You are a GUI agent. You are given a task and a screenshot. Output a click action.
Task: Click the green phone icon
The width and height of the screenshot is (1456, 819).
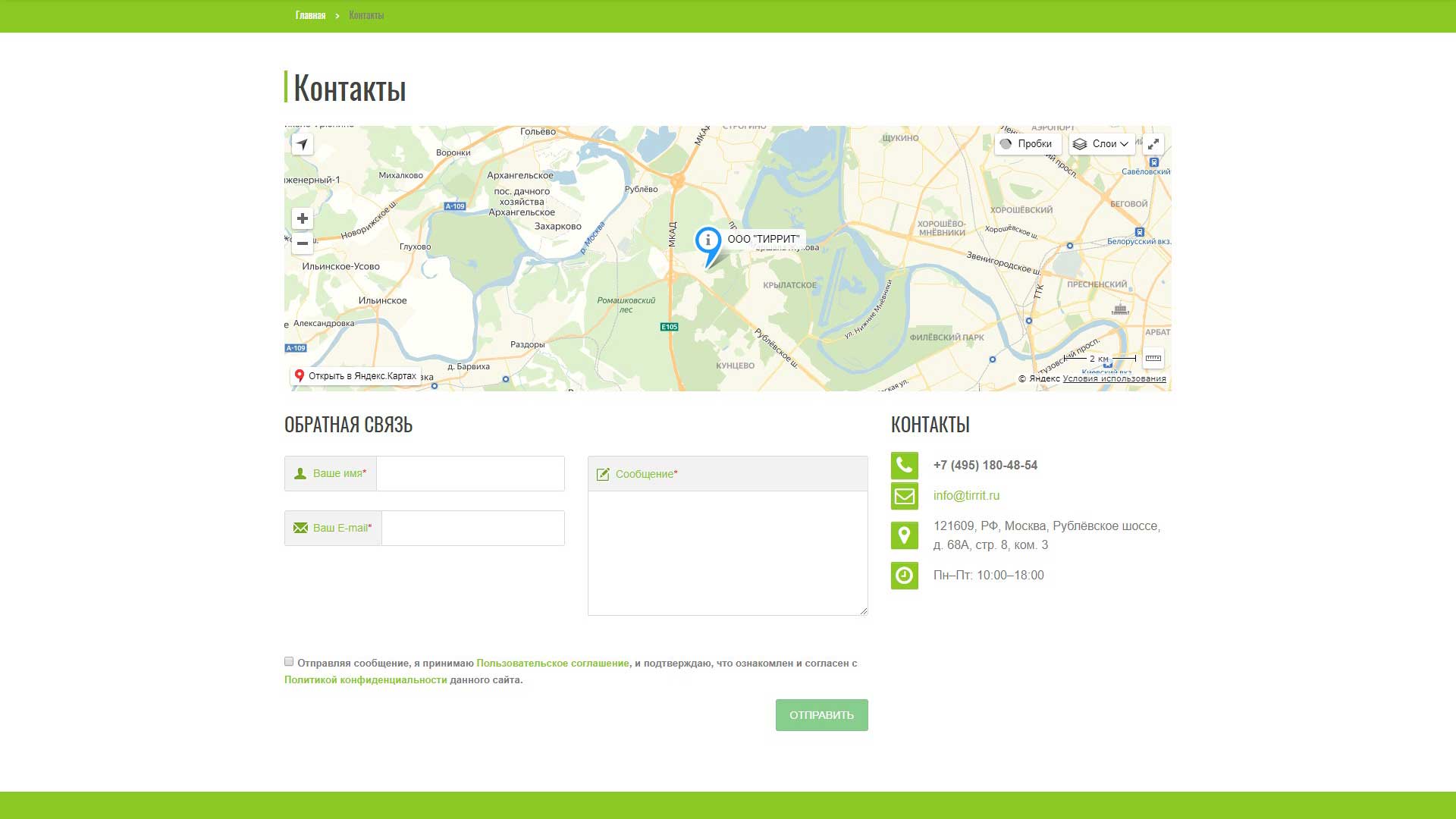pyautogui.click(x=904, y=466)
